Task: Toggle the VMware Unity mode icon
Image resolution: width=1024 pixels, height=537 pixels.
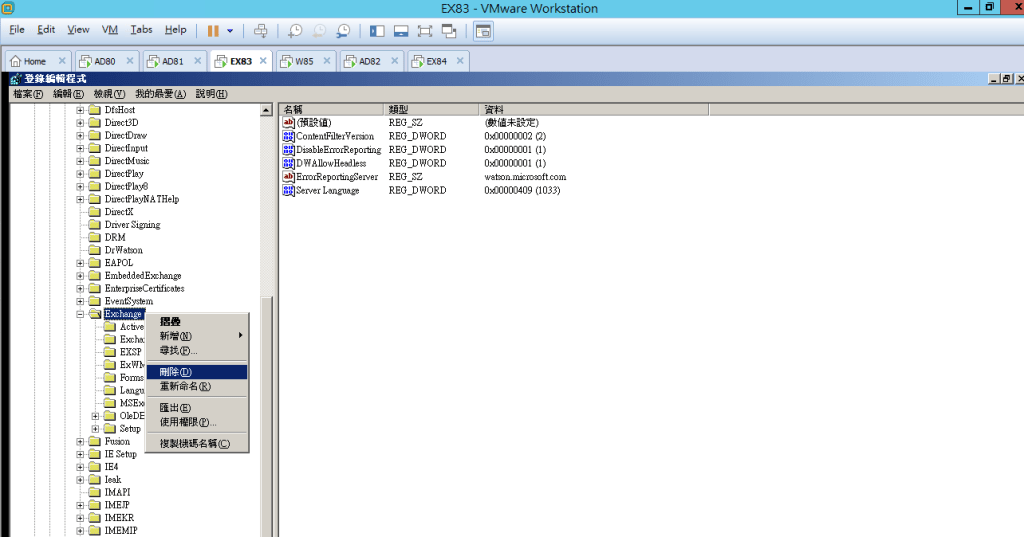Action: [x=449, y=31]
